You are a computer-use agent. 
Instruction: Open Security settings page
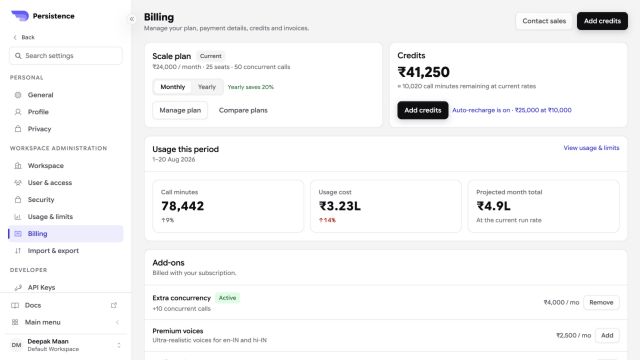(x=66, y=200)
